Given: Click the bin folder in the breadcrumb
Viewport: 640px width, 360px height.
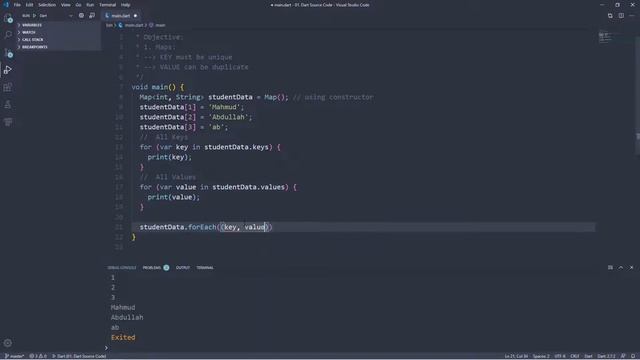Looking at the screenshot, I should pos(109,25).
